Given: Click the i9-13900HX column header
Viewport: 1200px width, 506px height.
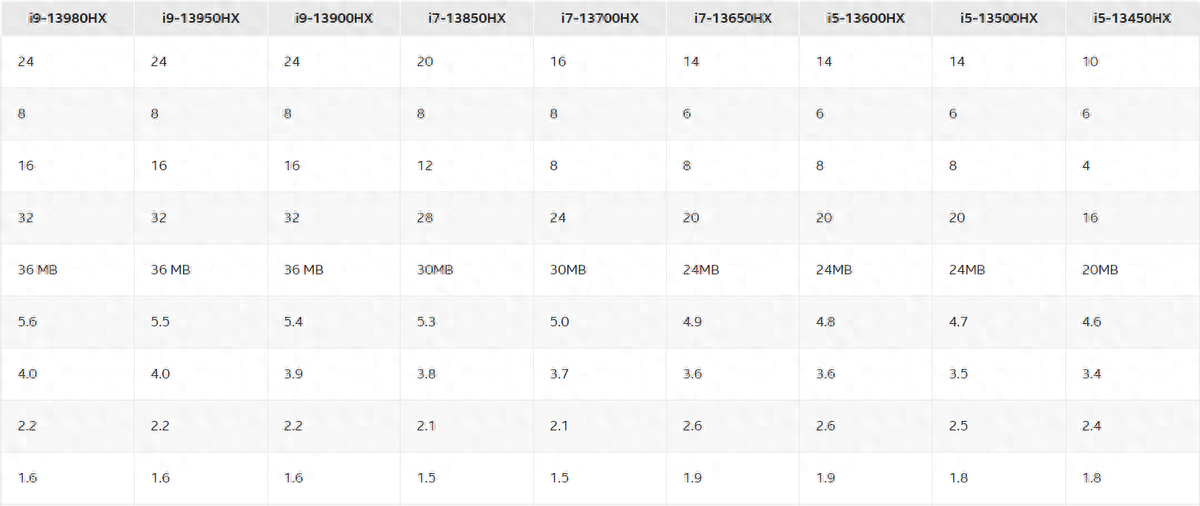Looking at the screenshot, I should coord(334,19).
